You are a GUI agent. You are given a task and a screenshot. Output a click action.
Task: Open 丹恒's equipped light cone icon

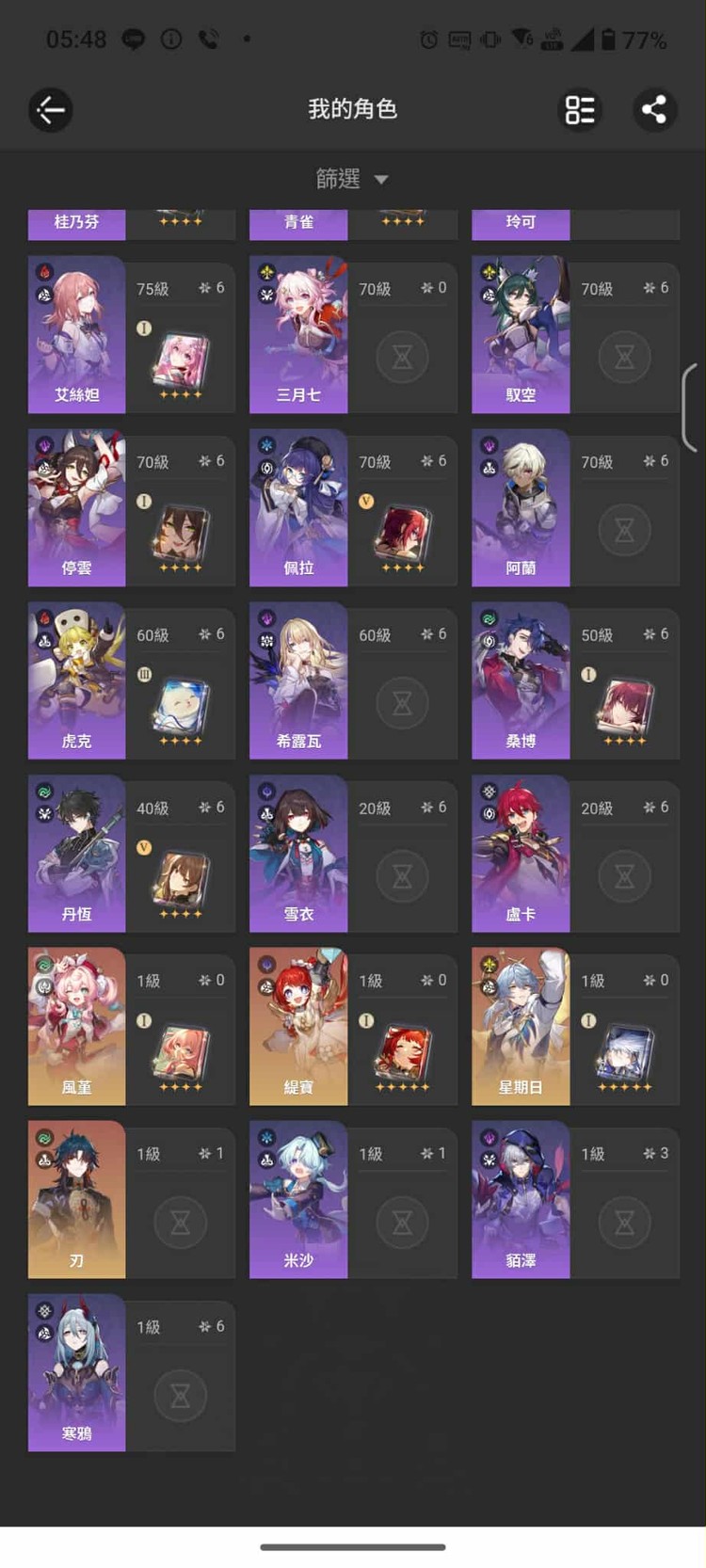click(180, 884)
